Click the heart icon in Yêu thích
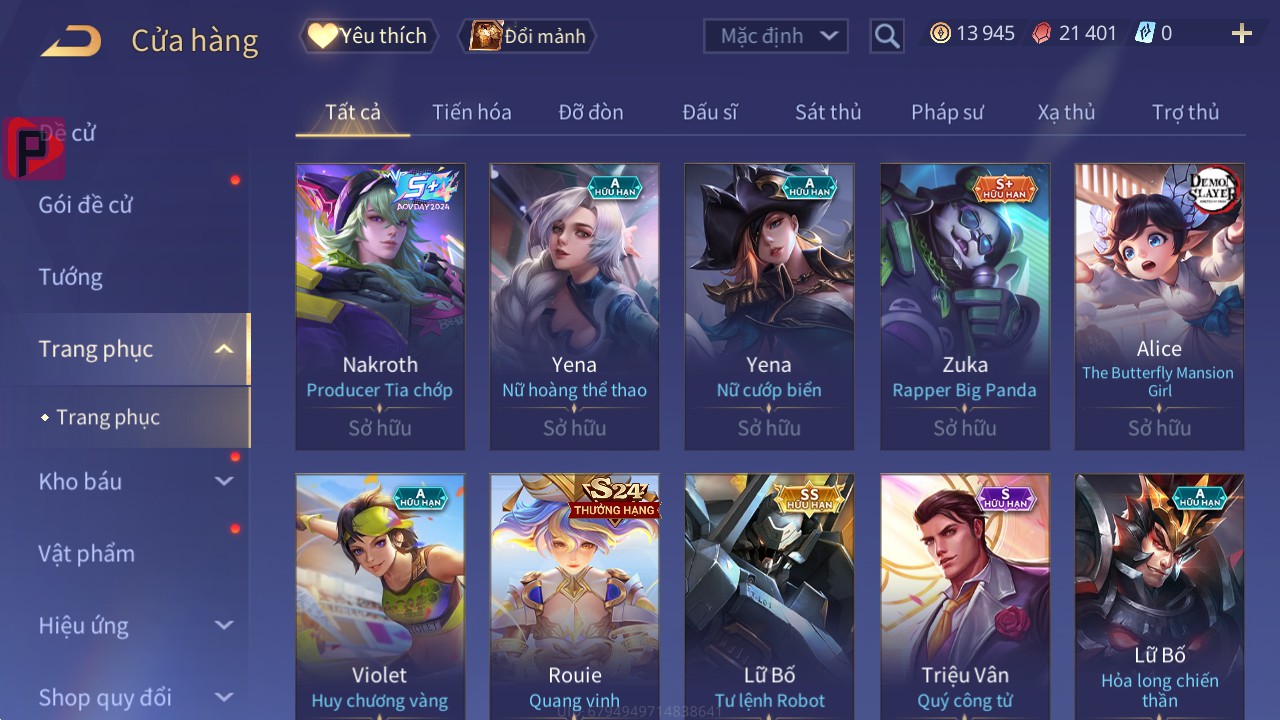 pyautogui.click(x=322, y=36)
